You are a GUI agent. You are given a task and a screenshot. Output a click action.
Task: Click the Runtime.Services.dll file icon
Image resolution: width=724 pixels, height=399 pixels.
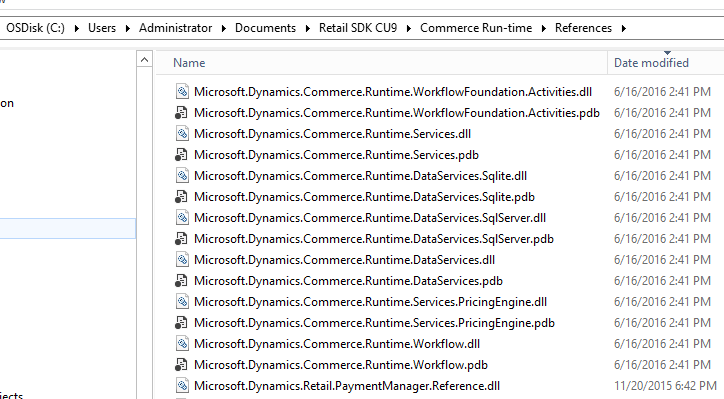182,133
